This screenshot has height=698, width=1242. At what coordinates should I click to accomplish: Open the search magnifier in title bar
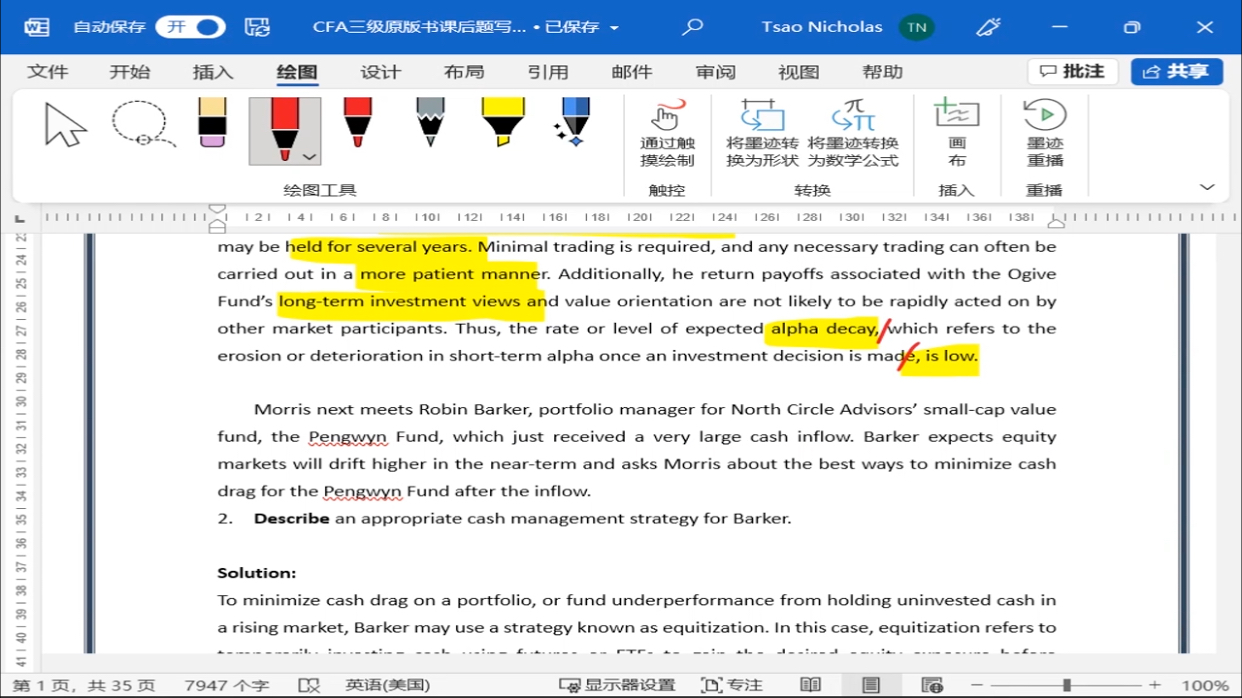pos(692,27)
